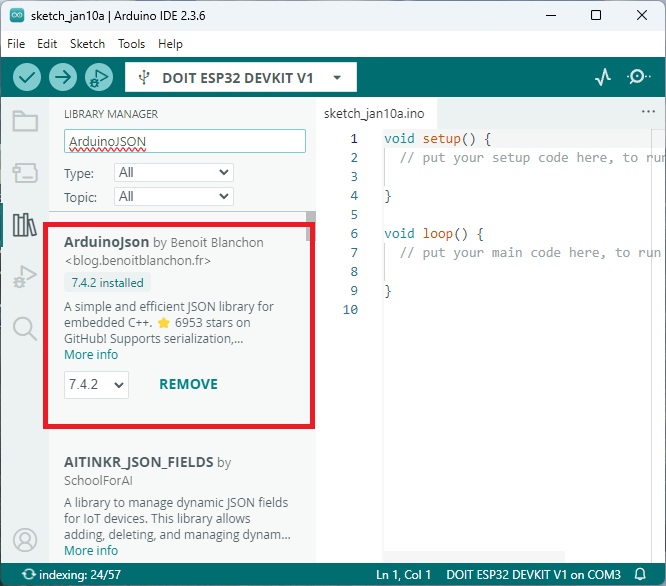Viewport: 666px width, 586px height.
Task: Click the ArduinoJSON library search field
Action: 184,141
